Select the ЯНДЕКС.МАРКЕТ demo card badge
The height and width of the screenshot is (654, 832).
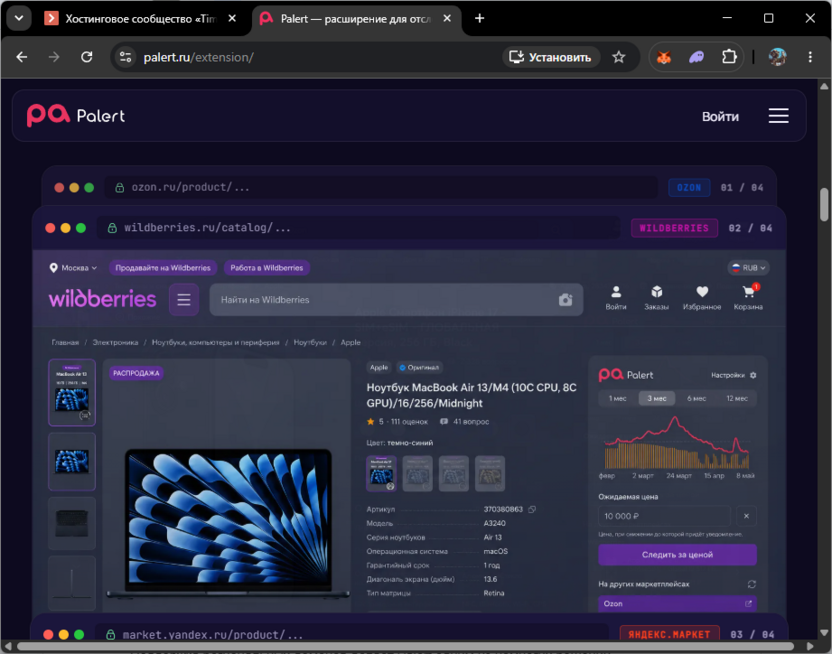point(669,634)
